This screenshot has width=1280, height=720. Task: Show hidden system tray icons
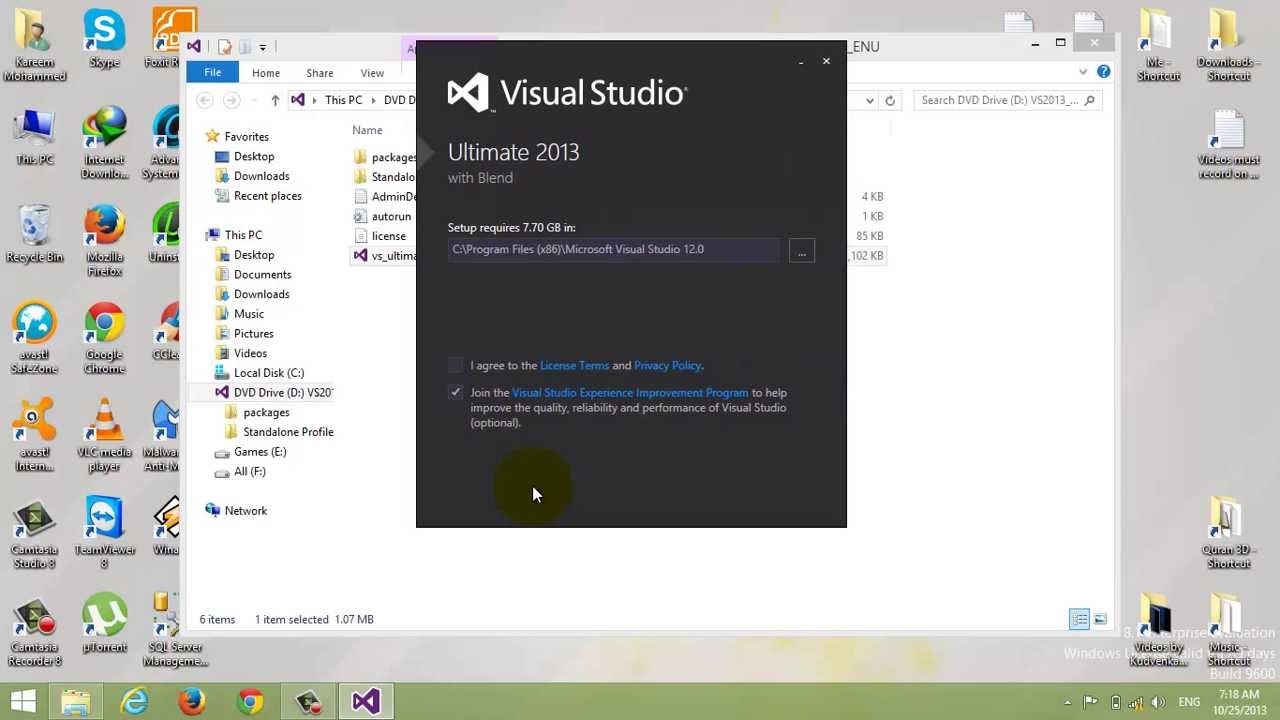pyautogui.click(x=1067, y=702)
